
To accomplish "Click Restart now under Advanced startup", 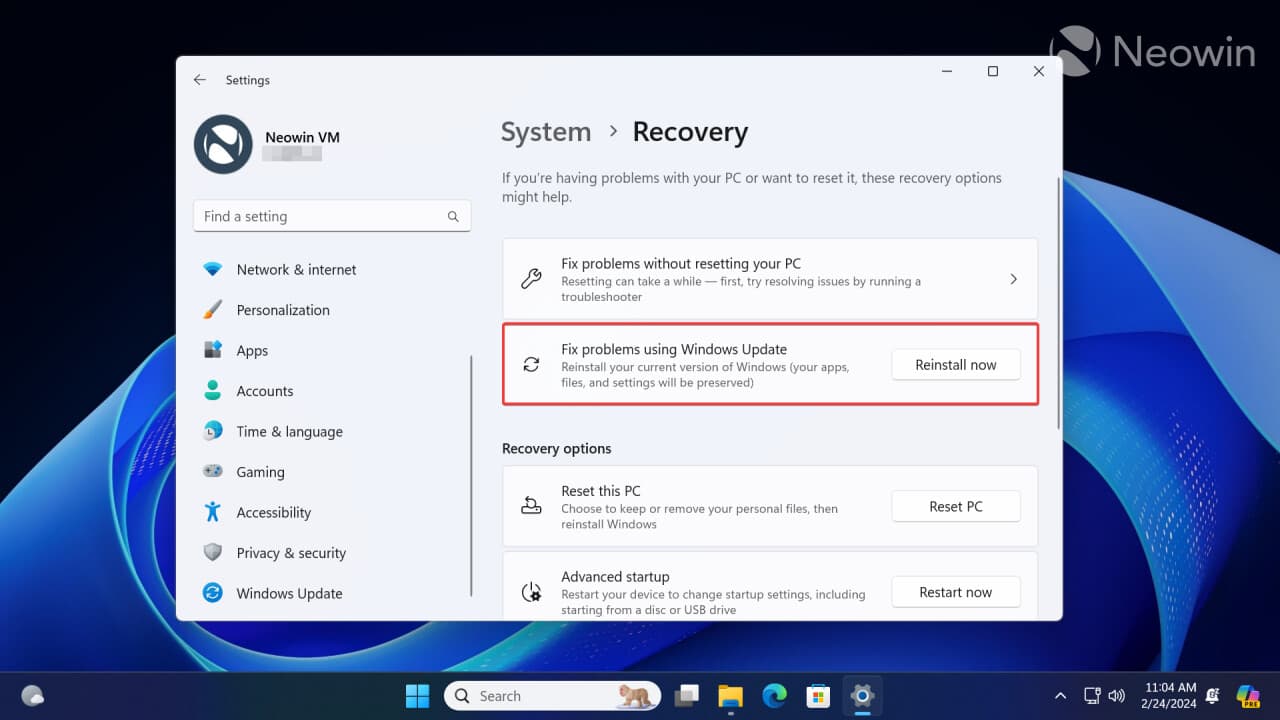I will [x=955, y=591].
